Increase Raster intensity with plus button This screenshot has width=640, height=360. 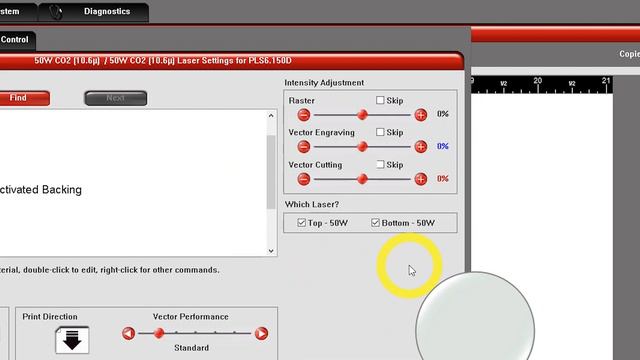point(421,115)
